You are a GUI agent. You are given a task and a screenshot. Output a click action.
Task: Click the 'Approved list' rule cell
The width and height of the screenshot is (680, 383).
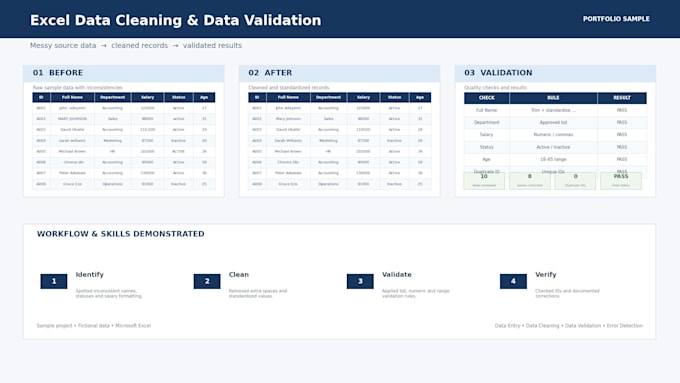click(553, 123)
